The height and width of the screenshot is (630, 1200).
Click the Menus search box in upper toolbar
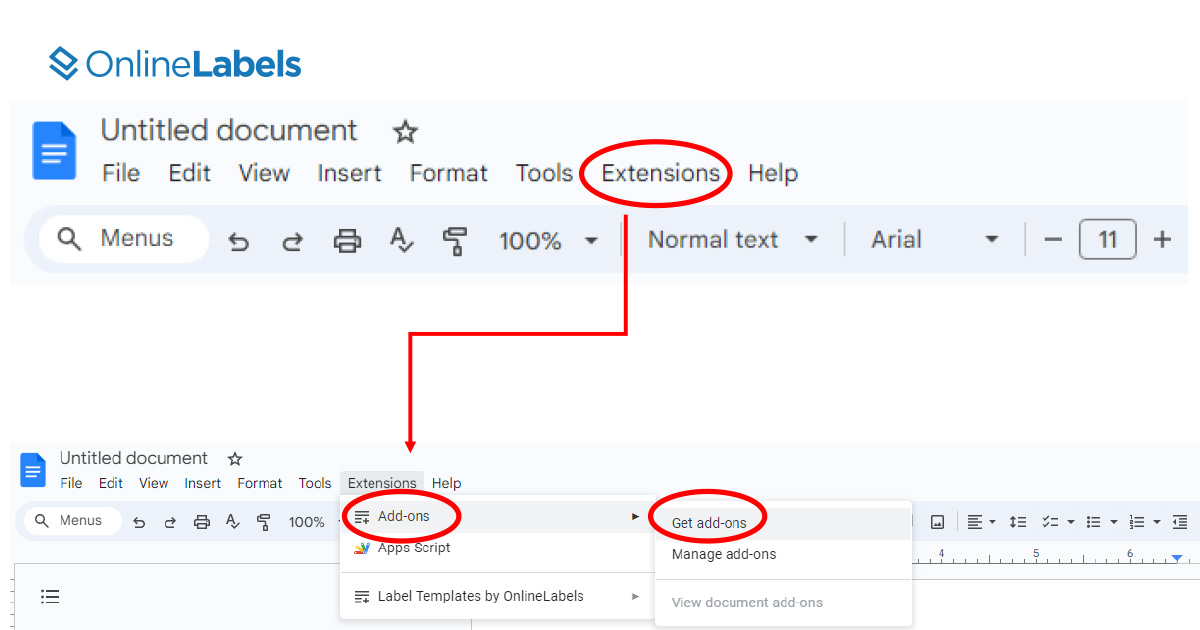pyautogui.click(x=124, y=240)
